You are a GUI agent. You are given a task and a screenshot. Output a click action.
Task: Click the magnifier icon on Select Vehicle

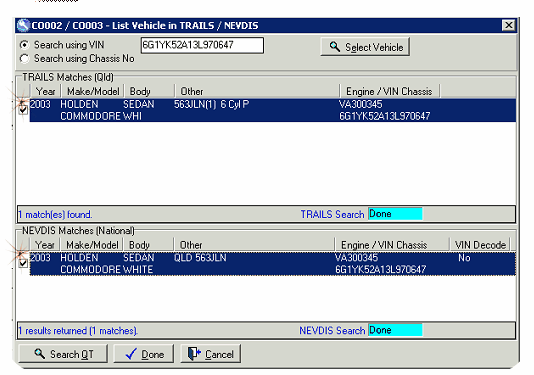(x=334, y=47)
